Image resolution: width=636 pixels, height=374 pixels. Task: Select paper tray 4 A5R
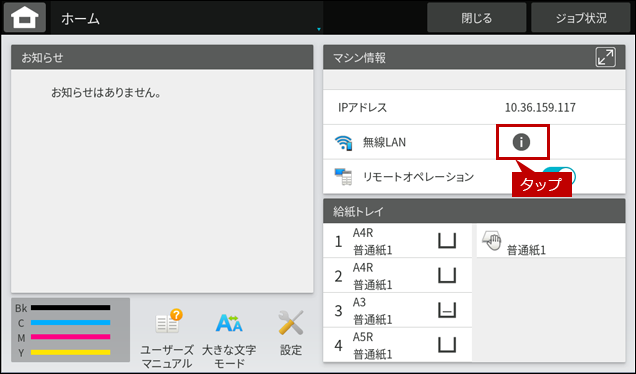click(398, 345)
